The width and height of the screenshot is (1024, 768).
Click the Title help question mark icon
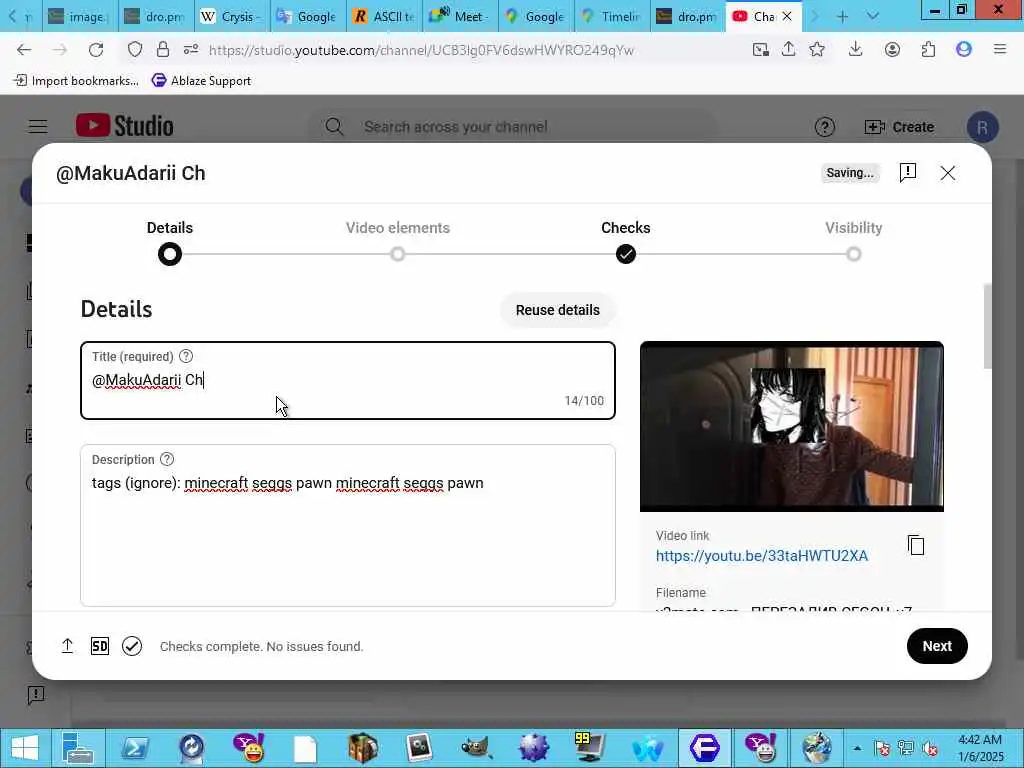tap(186, 356)
